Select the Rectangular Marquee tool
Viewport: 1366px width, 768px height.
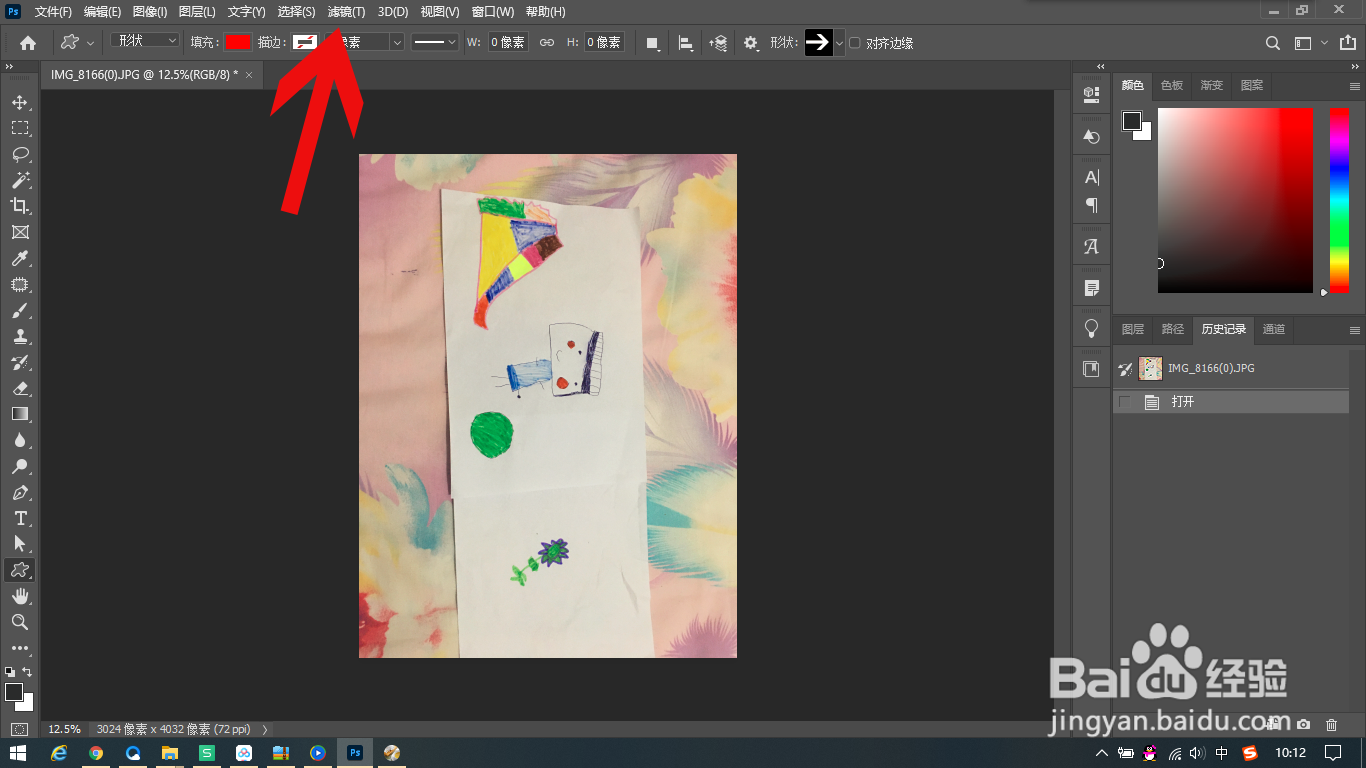point(20,128)
